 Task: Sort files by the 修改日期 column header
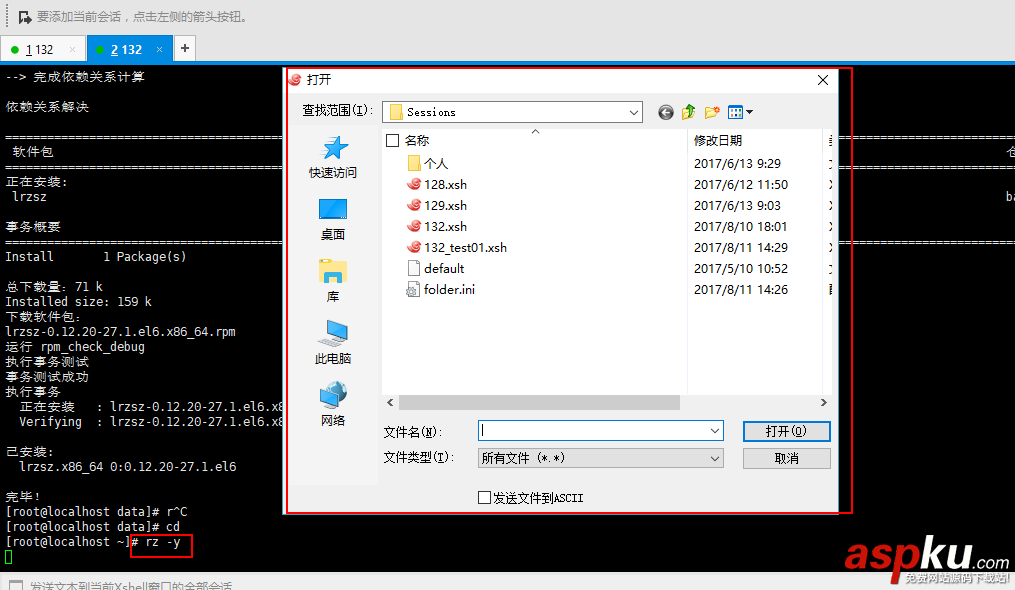click(718, 141)
